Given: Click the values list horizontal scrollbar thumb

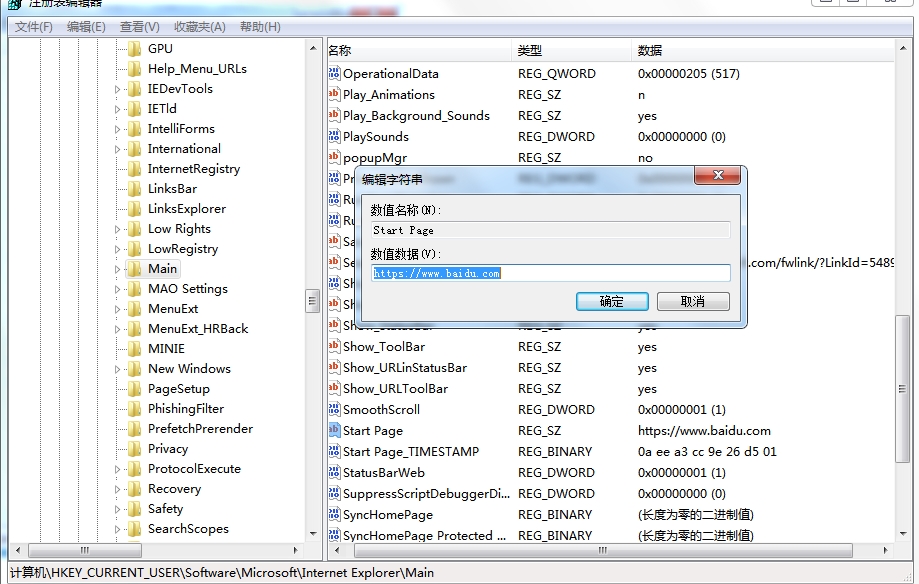Looking at the screenshot, I should click(603, 551).
